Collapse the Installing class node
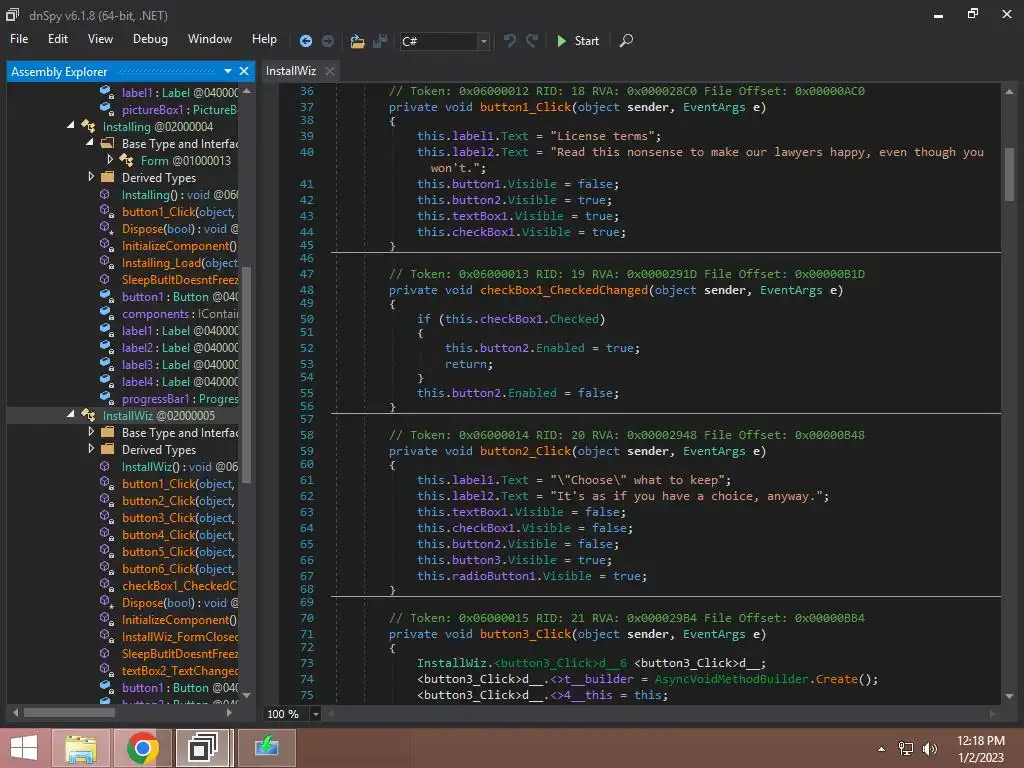 pos(72,126)
